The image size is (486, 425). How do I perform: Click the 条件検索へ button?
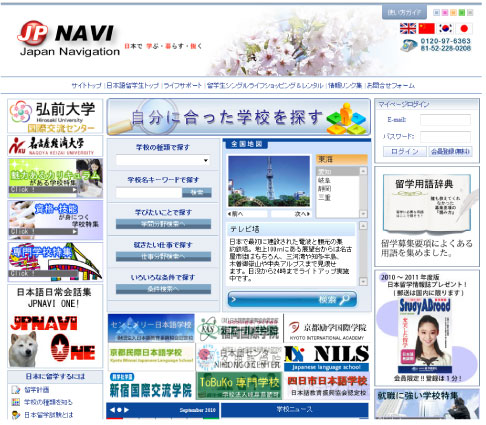163,289
